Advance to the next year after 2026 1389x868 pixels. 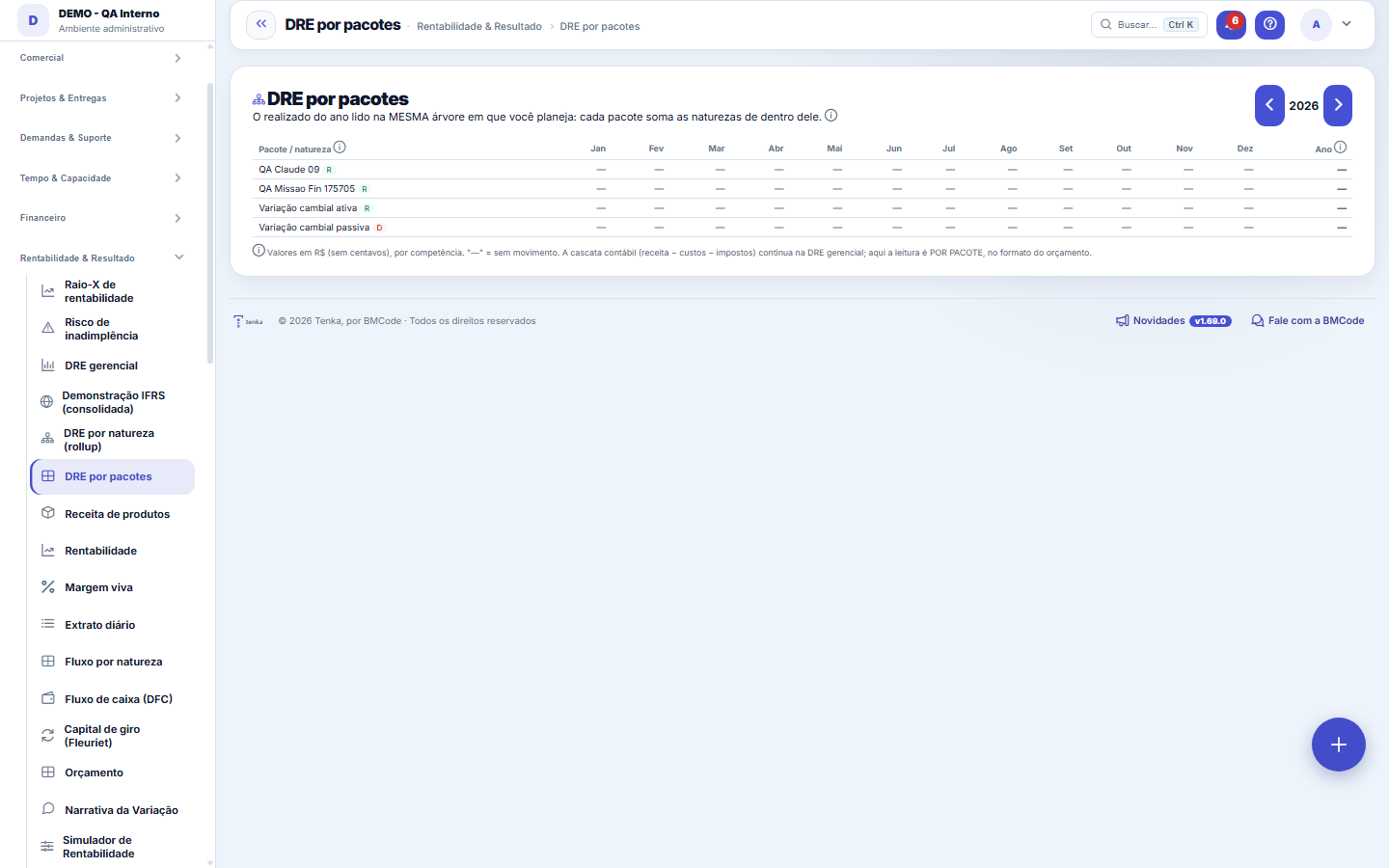click(x=1338, y=105)
